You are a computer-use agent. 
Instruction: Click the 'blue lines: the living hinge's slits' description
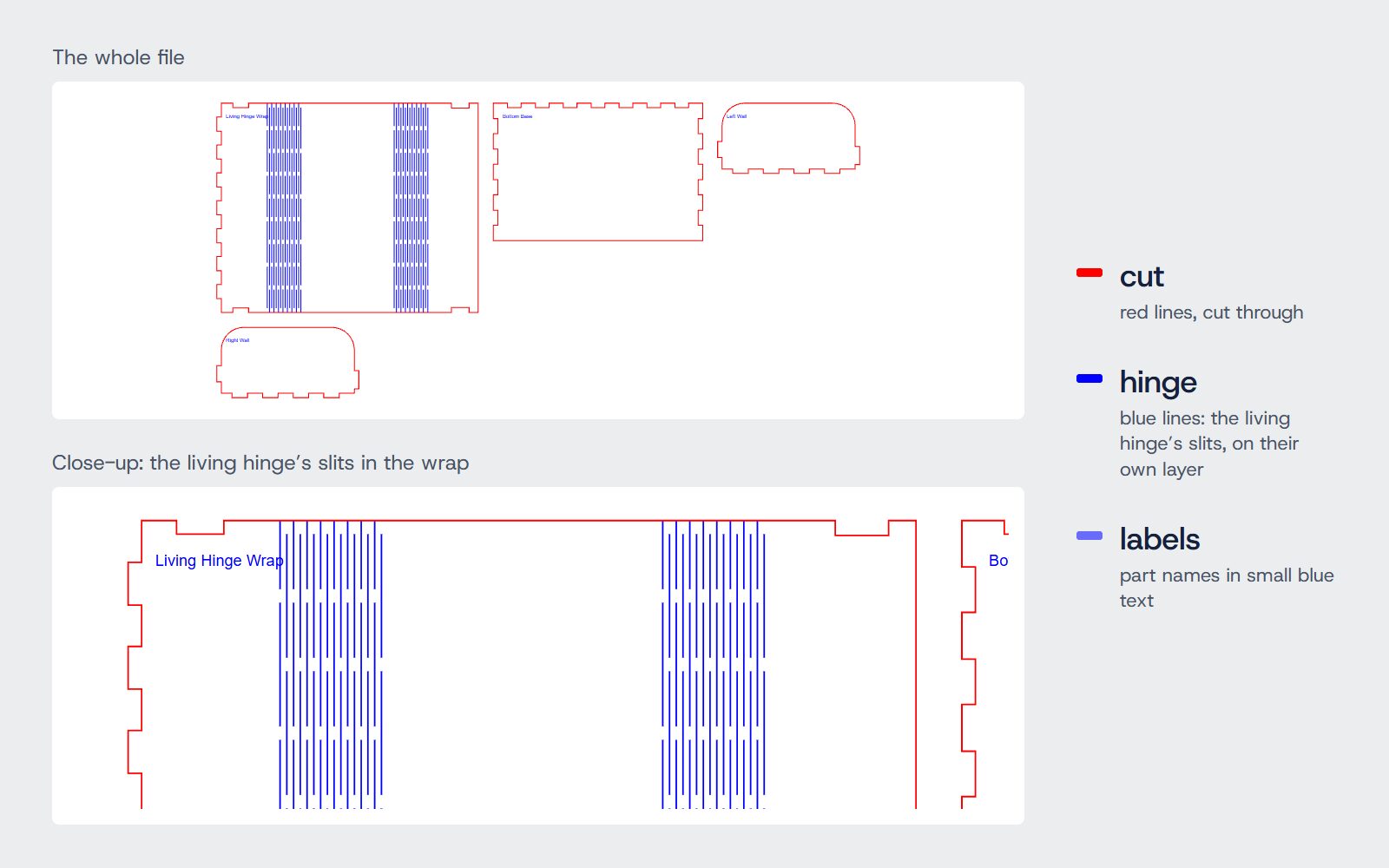click(x=1209, y=444)
